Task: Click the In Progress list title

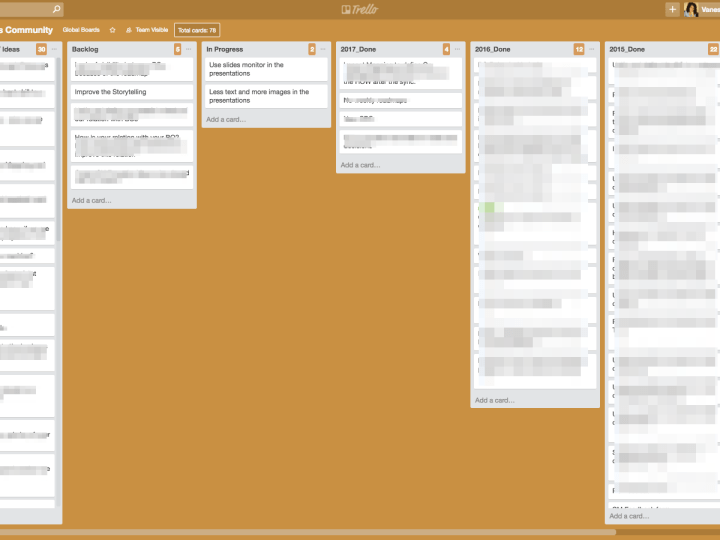Action: pos(225,49)
